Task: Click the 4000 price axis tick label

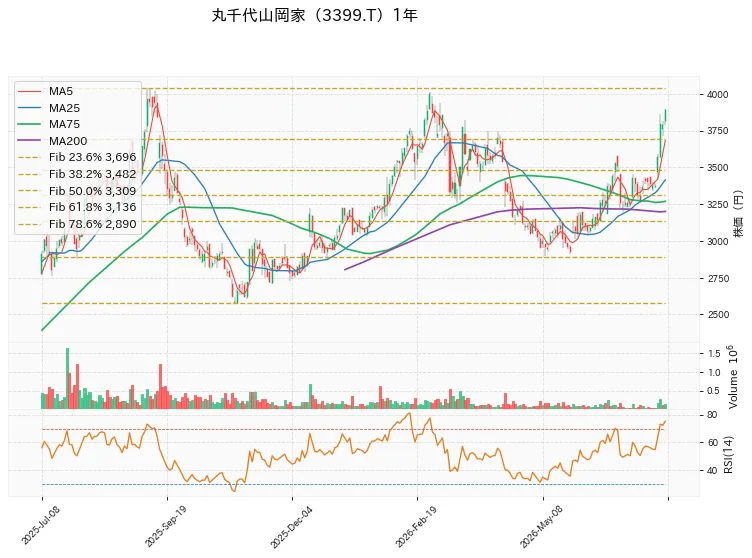Action: pos(717,95)
